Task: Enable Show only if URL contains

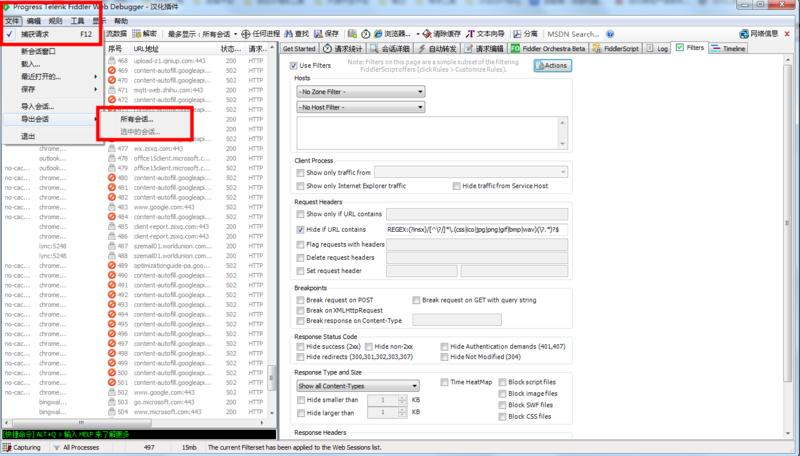Action: [x=301, y=214]
